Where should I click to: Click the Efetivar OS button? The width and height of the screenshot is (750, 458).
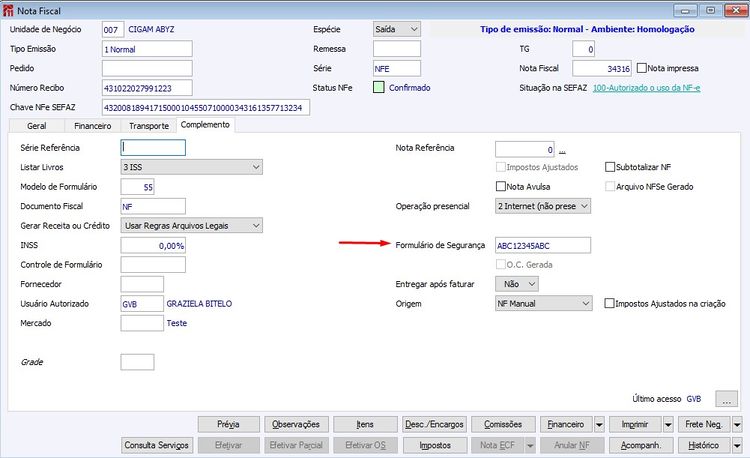[365, 445]
